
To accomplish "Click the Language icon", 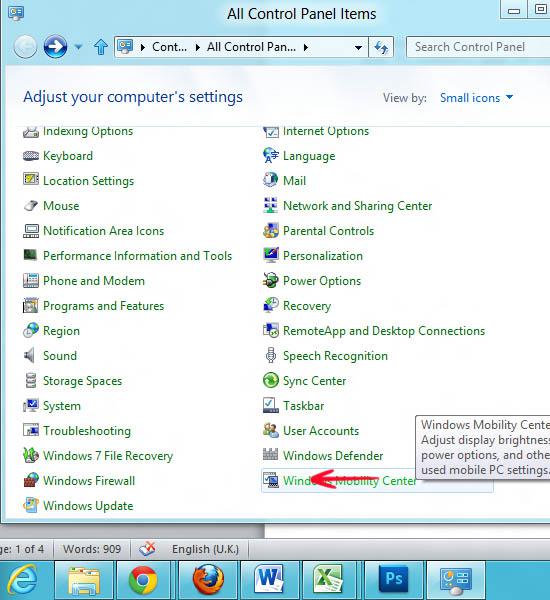I will (x=271, y=155).
